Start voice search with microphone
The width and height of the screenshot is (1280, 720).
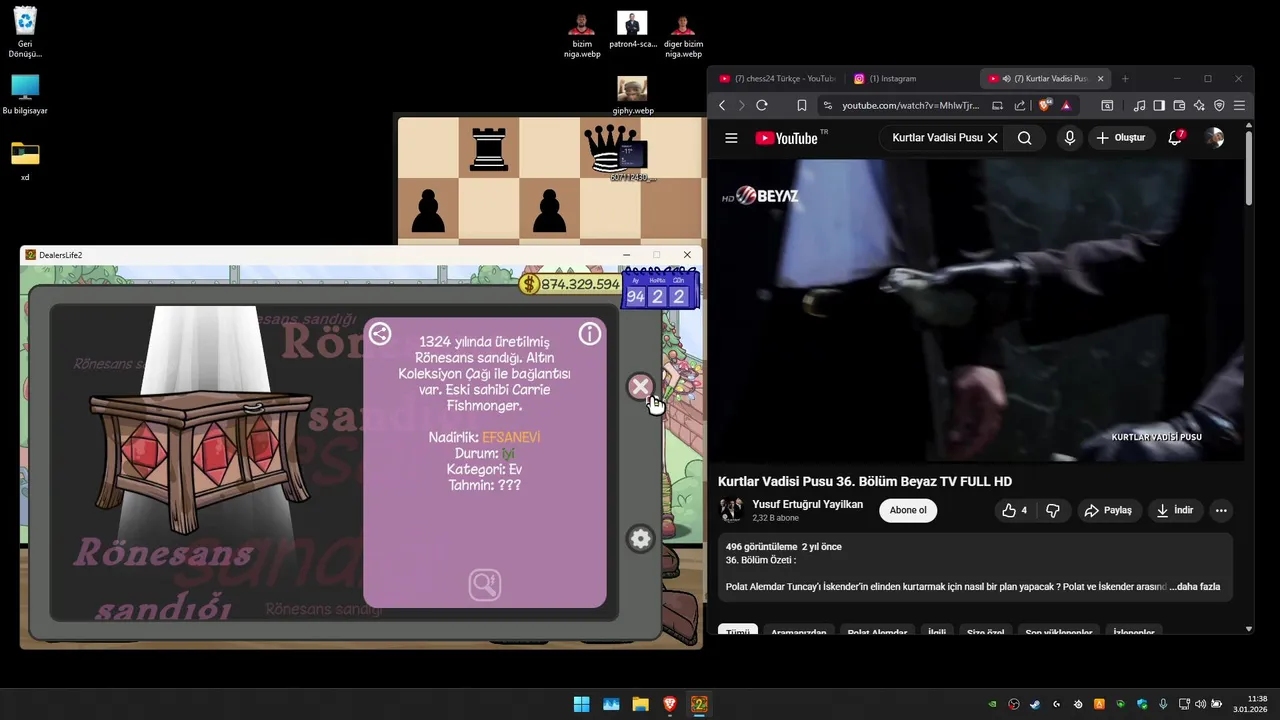click(x=1070, y=138)
